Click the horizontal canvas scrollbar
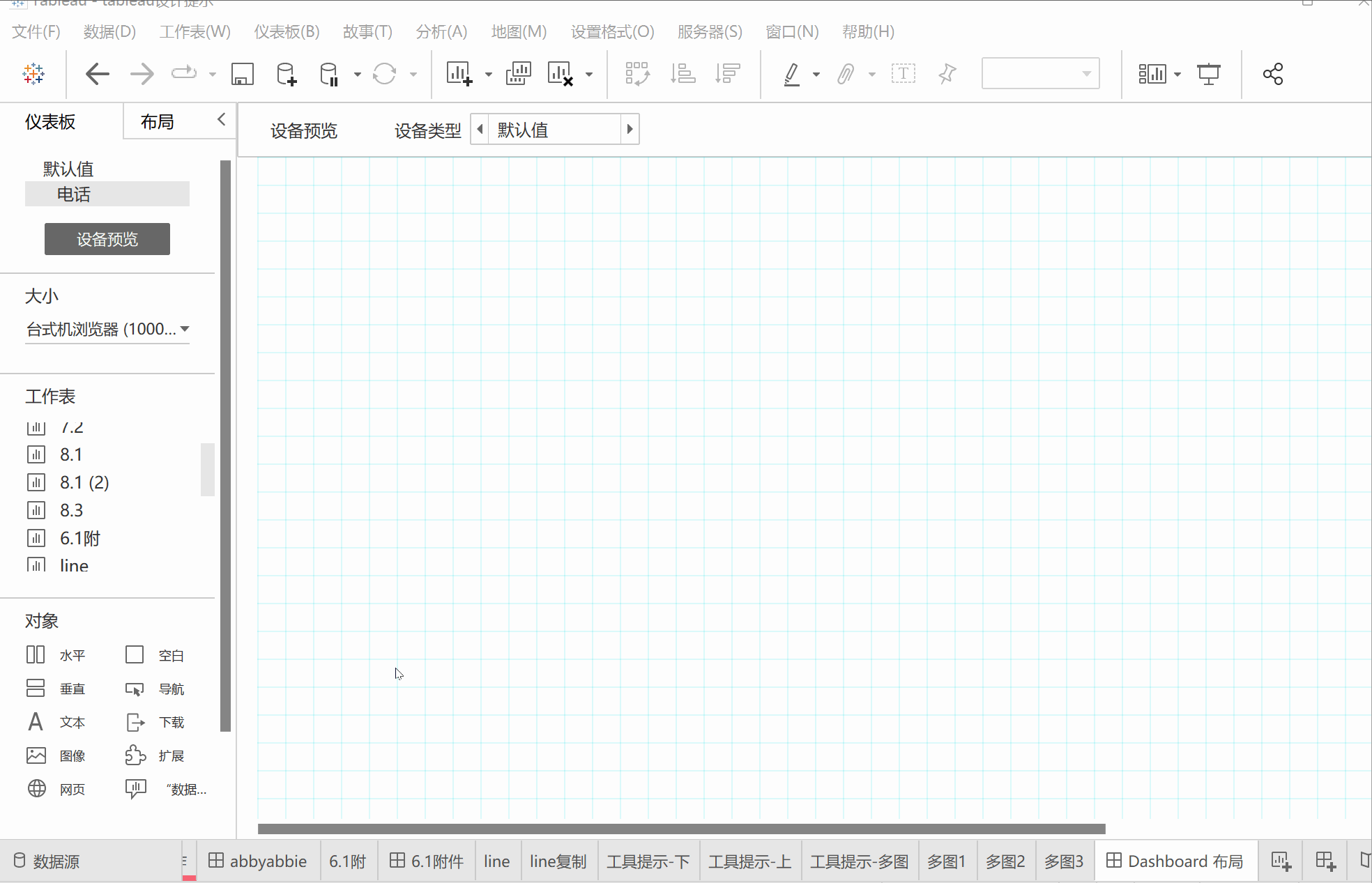This screenshot has width=1372, height=883. (x=680, y=829)
